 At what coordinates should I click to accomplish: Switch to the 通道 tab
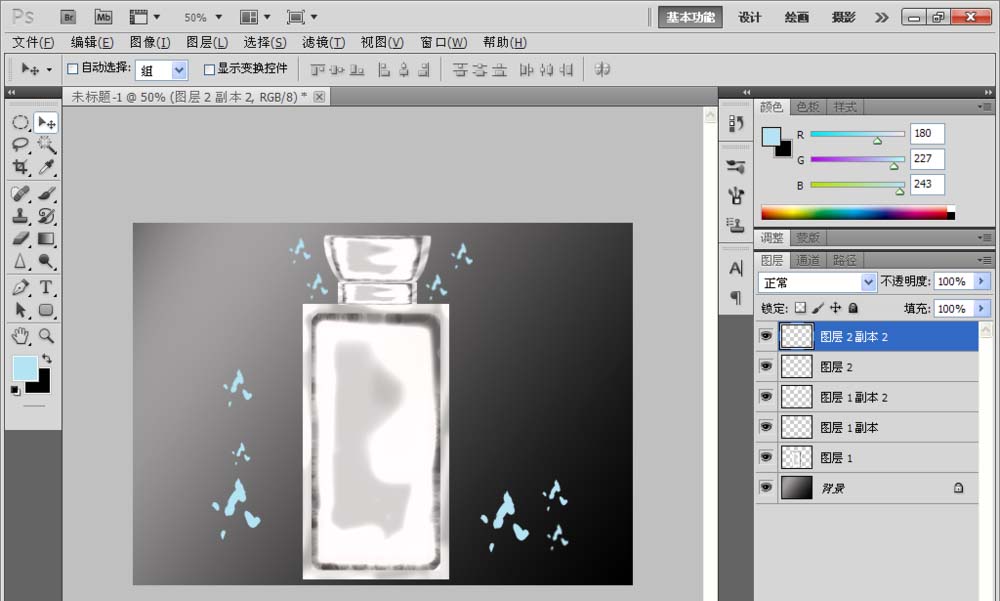click(x=807, y=260)
